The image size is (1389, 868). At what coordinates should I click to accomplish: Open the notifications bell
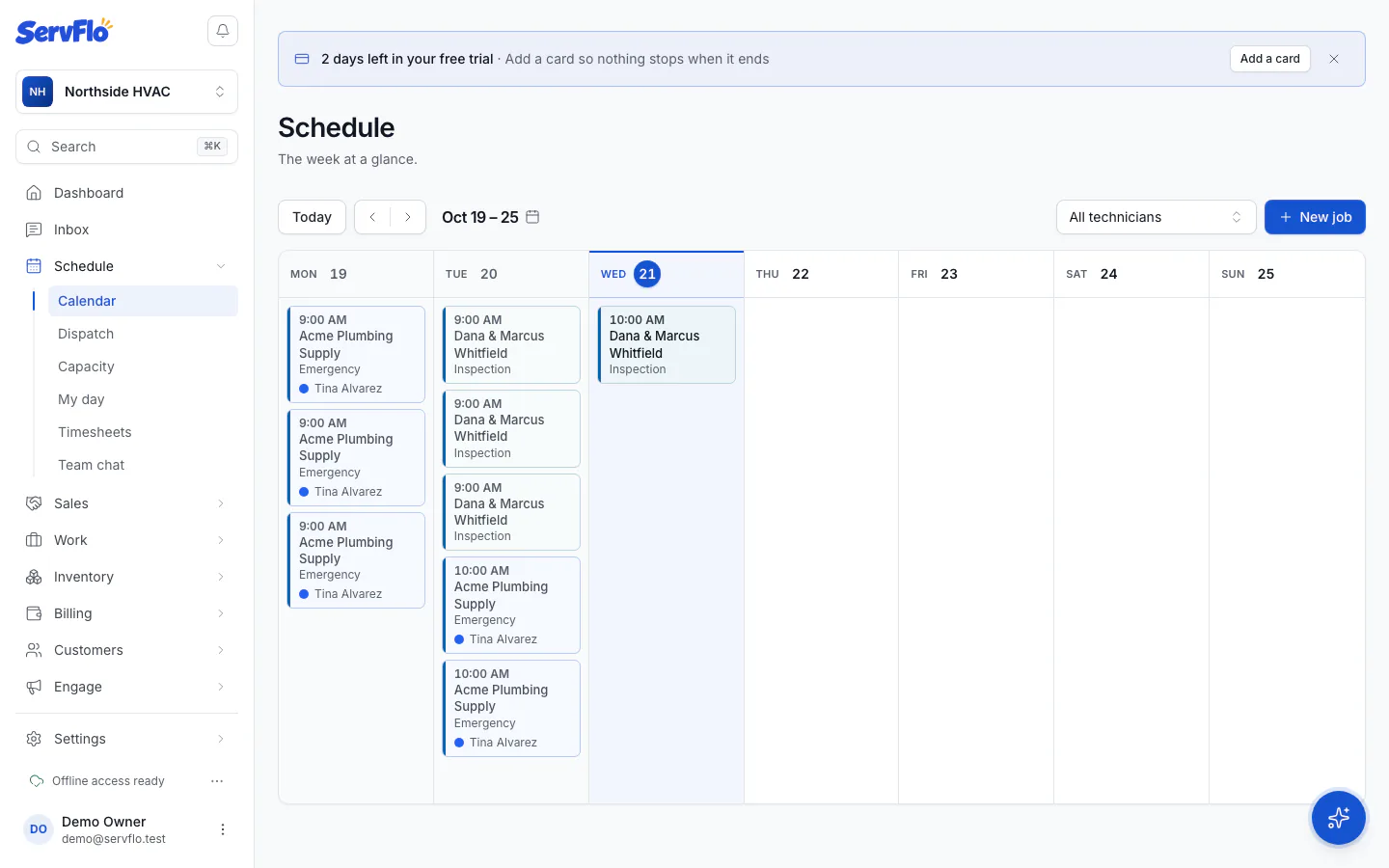coord(223,31)
